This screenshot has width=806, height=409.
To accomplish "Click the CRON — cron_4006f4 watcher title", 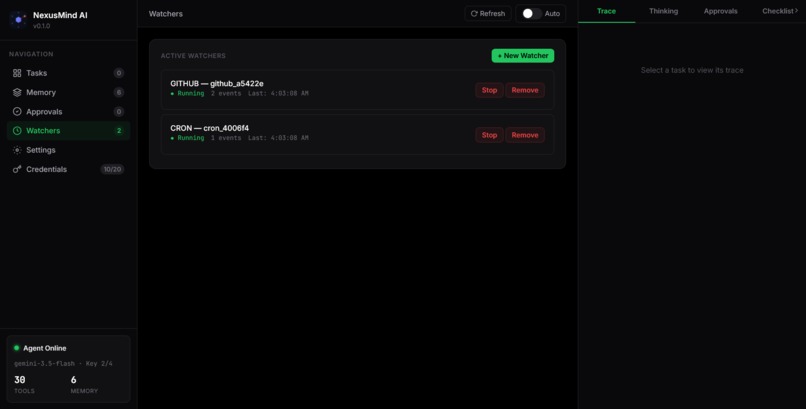I will click(x=210, y=128).
